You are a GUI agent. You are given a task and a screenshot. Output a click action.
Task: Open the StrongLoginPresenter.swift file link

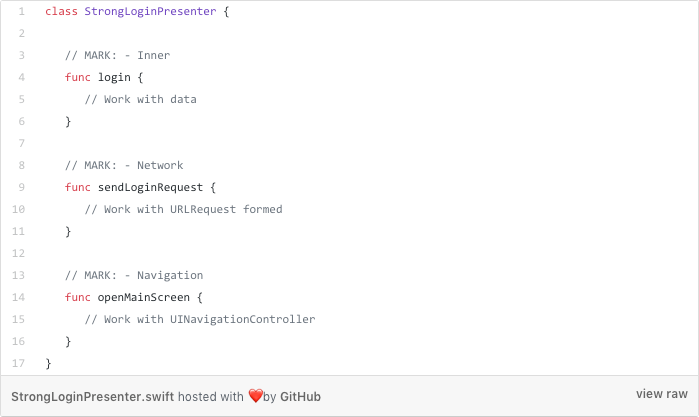pos(92,396)
